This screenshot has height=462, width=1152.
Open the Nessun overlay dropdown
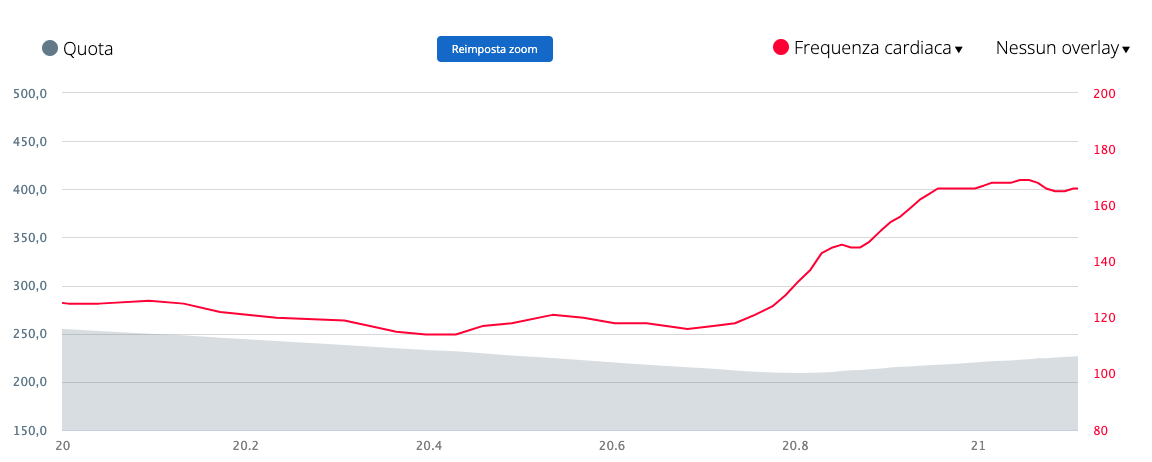(x=1056, y=48)
